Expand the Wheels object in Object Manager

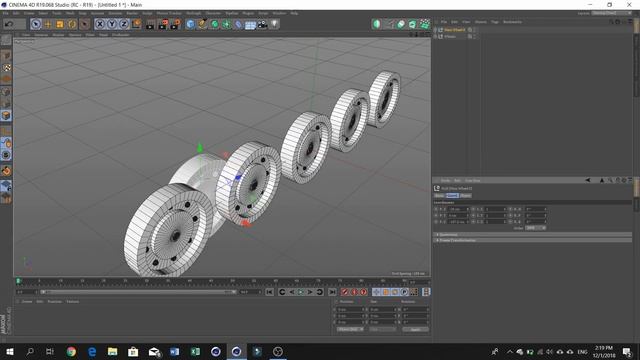(x=435, y=36)
